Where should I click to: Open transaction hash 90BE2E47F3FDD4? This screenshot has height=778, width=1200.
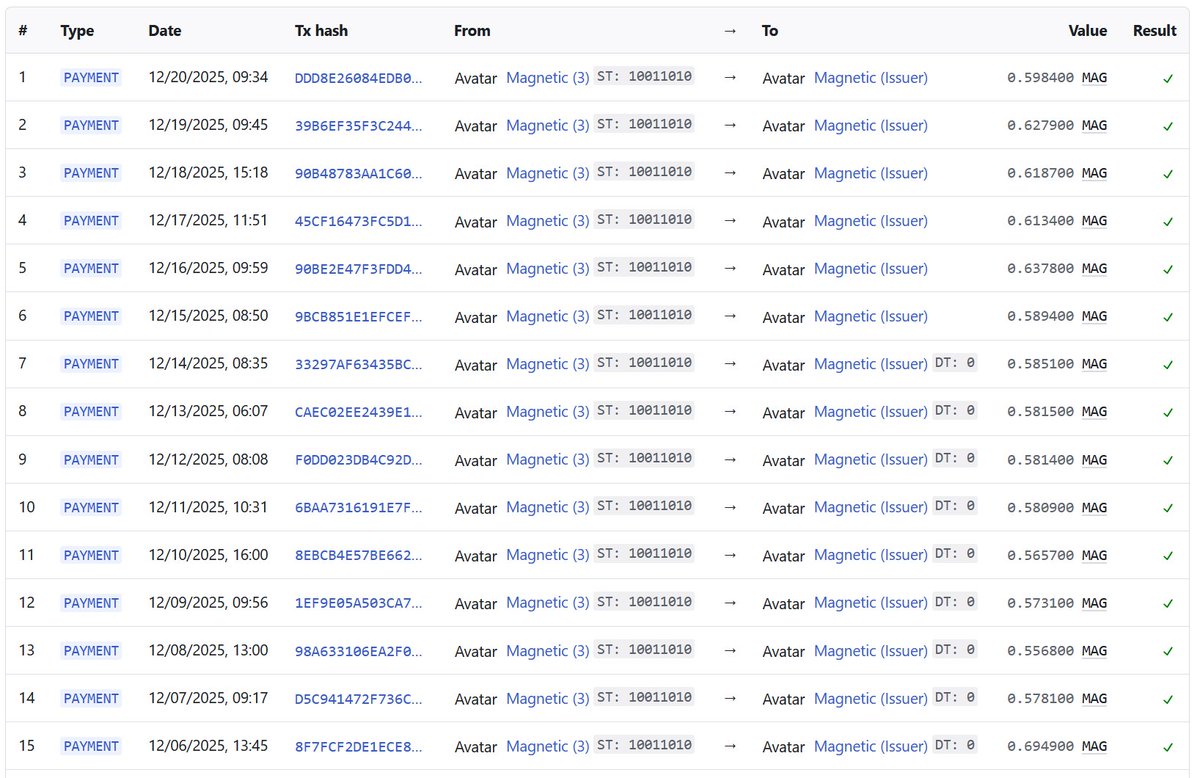358,269
